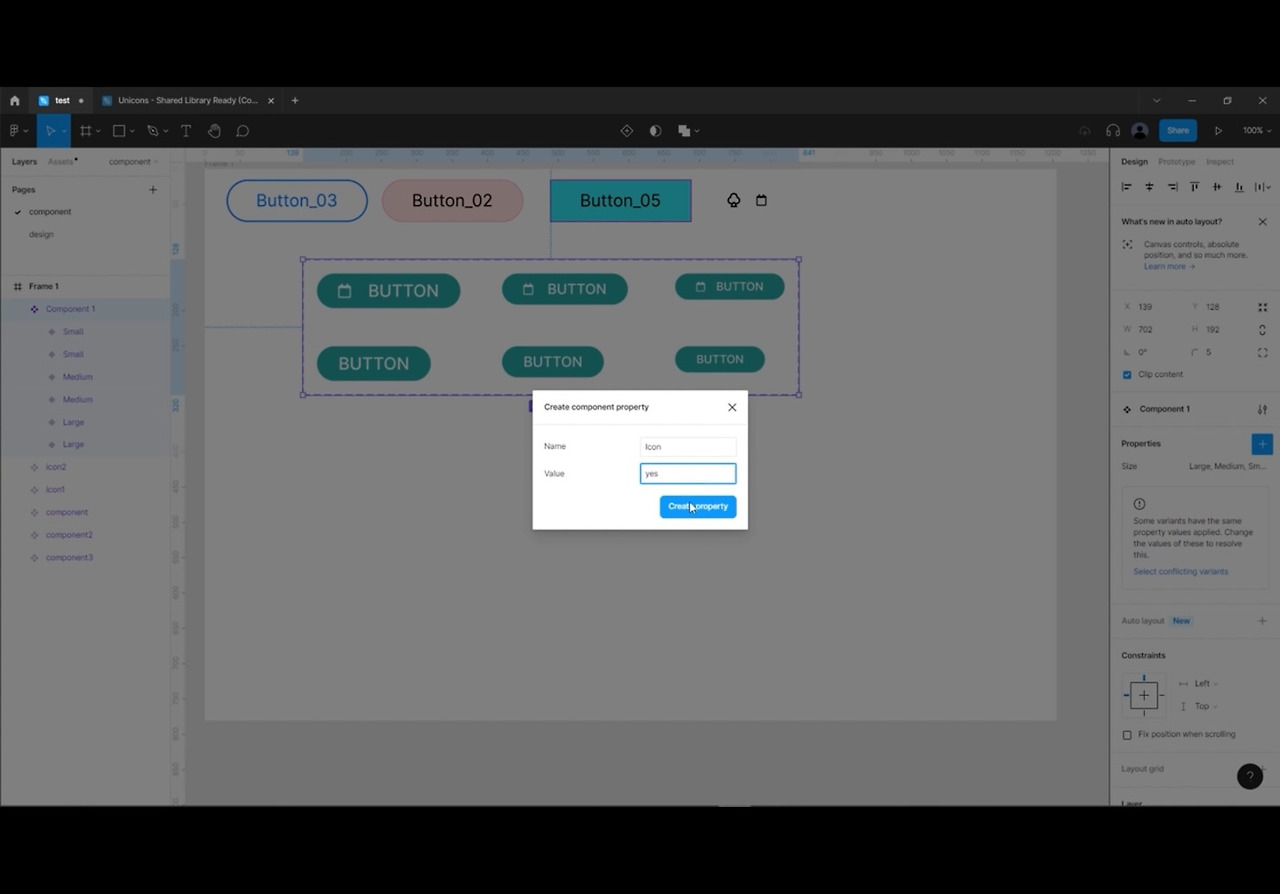Image resolution: width=1280 pixels, height=894 pixels.
Task: Select the Text tool
Action: (186, 131)
